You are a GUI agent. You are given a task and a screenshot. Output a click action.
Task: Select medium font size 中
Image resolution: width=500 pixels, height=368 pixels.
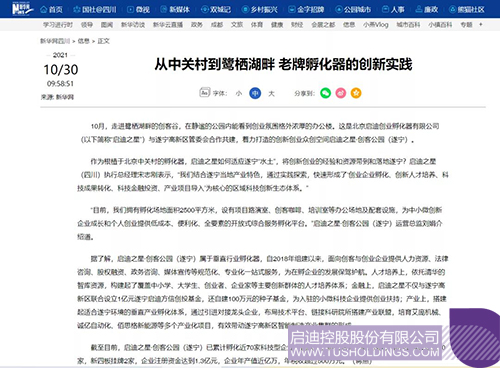pos(255,93)
